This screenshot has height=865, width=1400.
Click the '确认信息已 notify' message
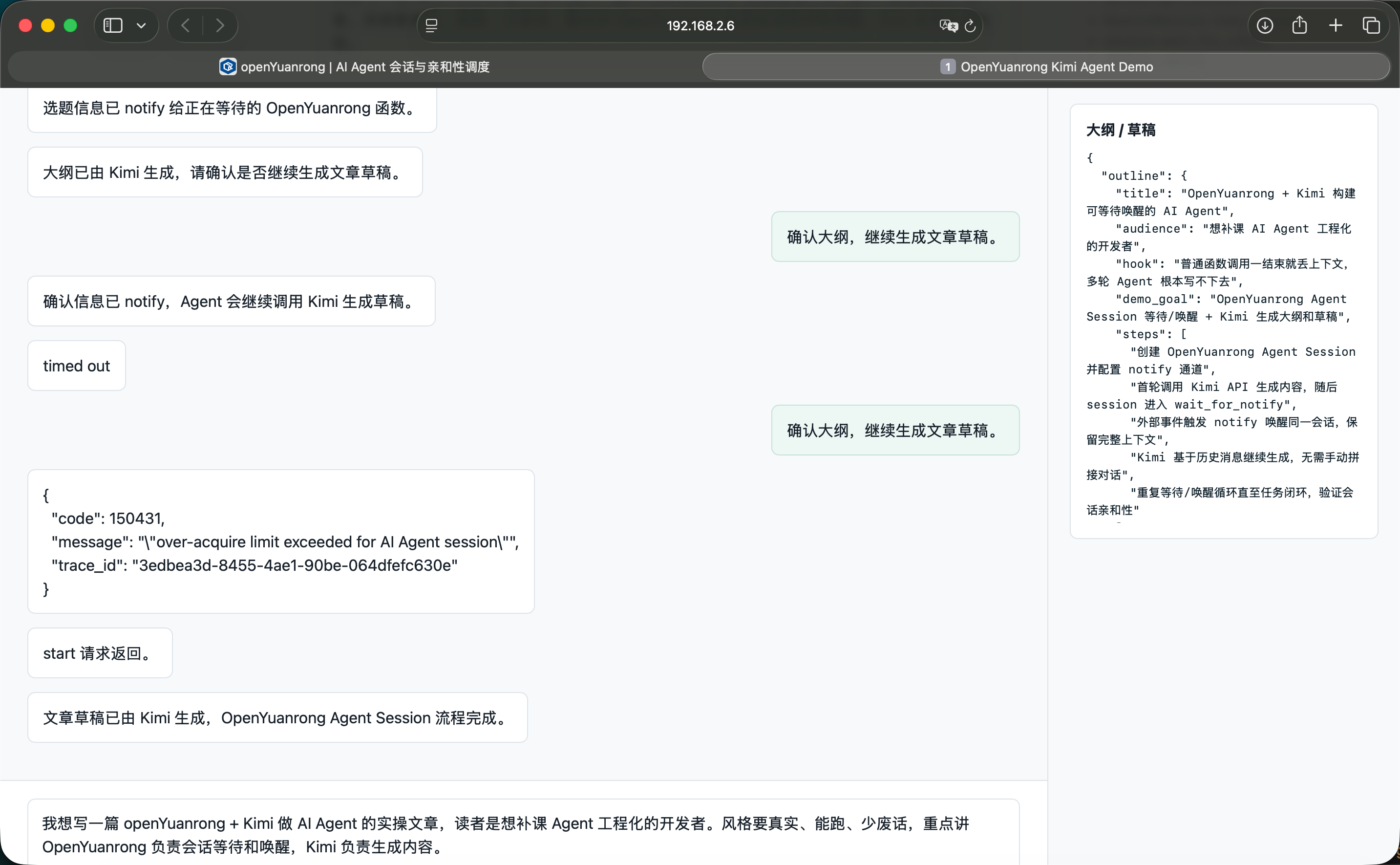(x=232, y=301)
